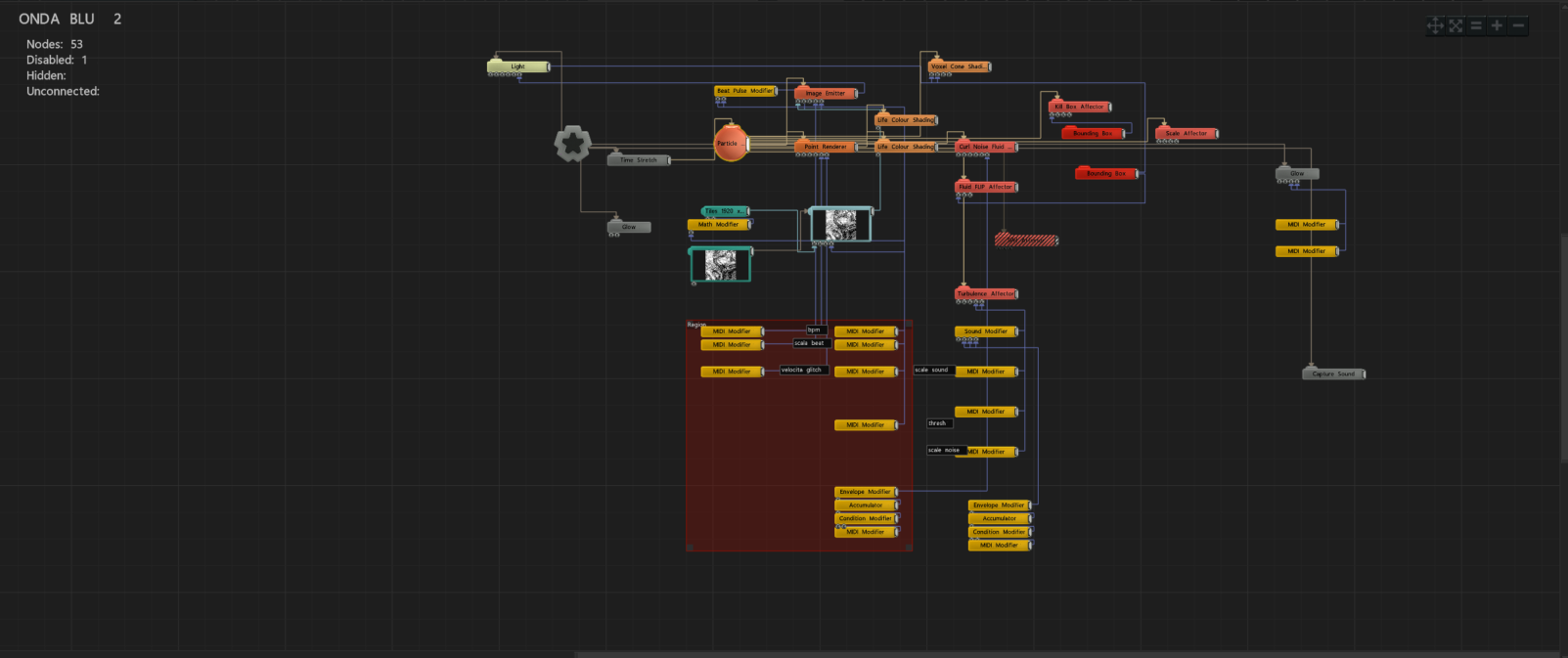Select the root gear node
The width and height of the screenshot is (1568, 658).
572,144
